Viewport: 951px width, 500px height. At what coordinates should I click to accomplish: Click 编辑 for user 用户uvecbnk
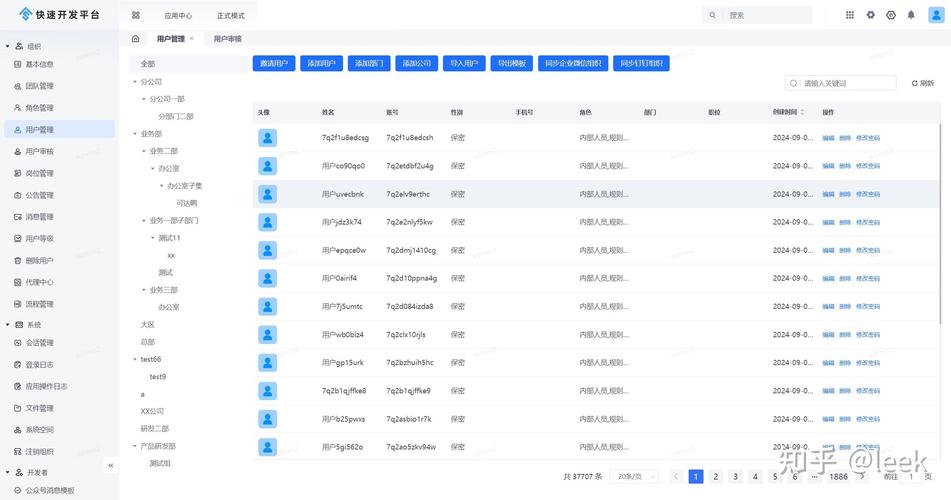tap(828, 194)
